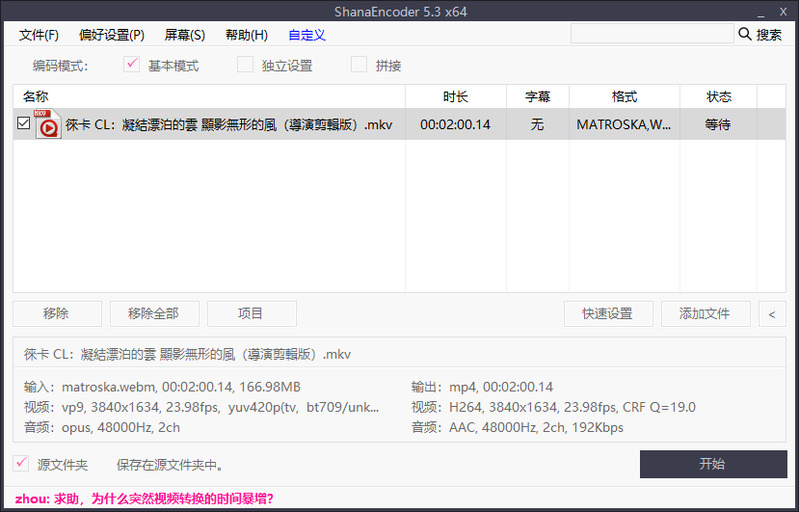
Task: Enable the 拼接 checkbox
Action: [x=359, y=66]
